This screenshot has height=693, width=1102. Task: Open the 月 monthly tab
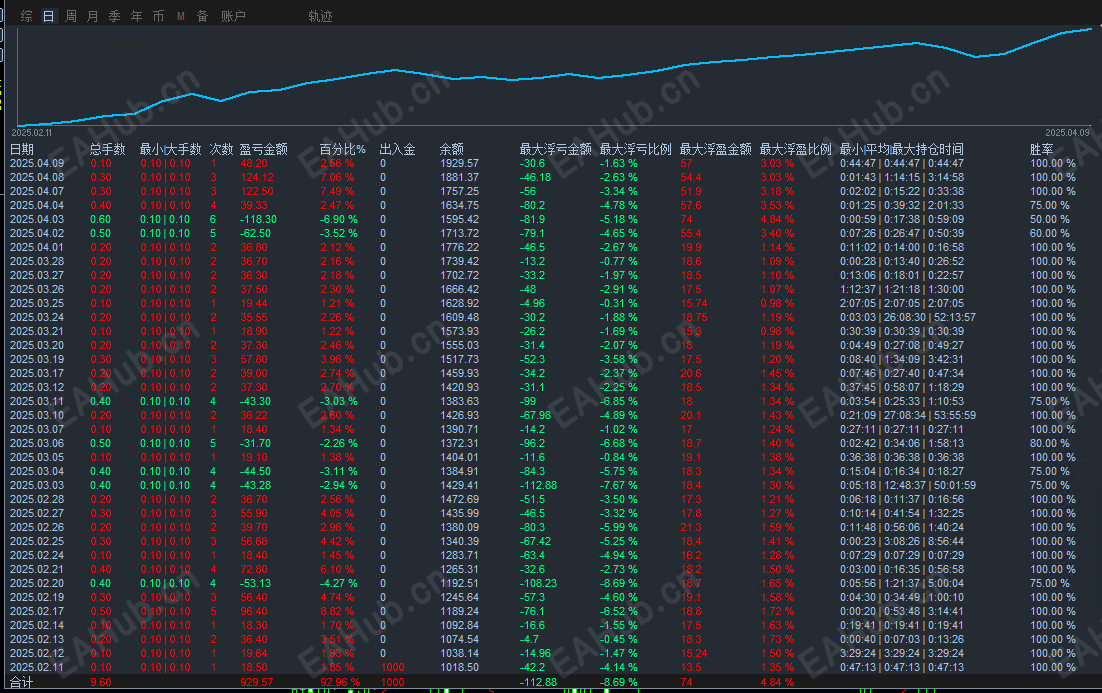pyautogui.click(x=93, y=16)
